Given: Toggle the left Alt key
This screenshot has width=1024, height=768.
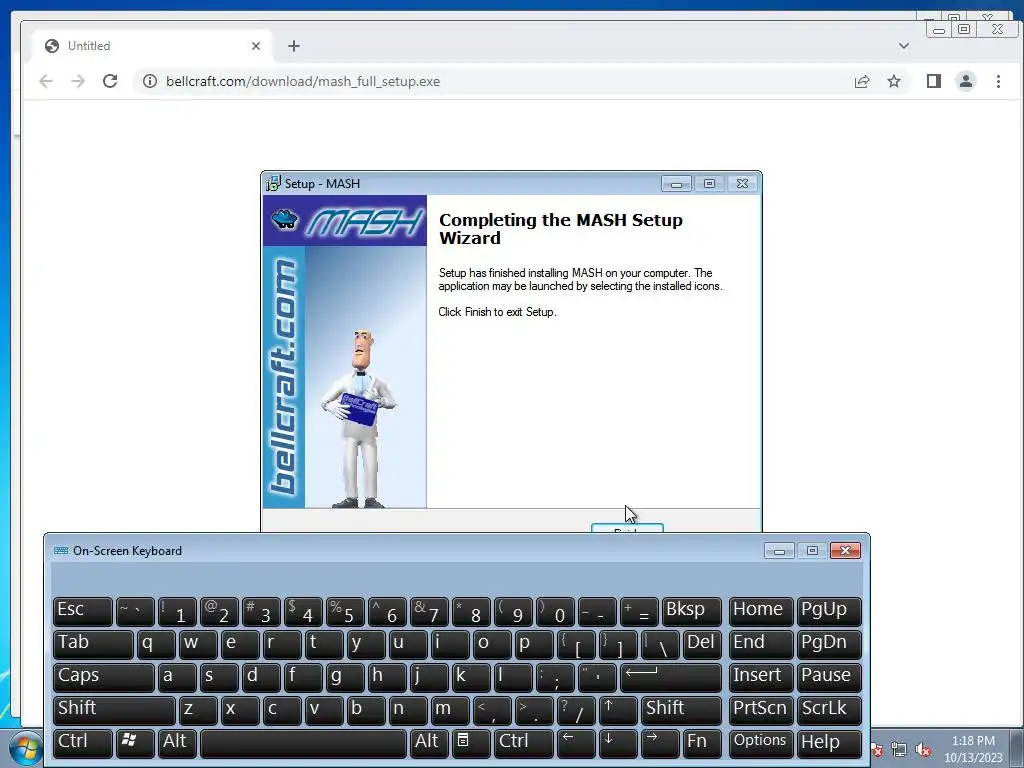Looking at the screenshot, I should pyautogui.click(x=176, y=743).
